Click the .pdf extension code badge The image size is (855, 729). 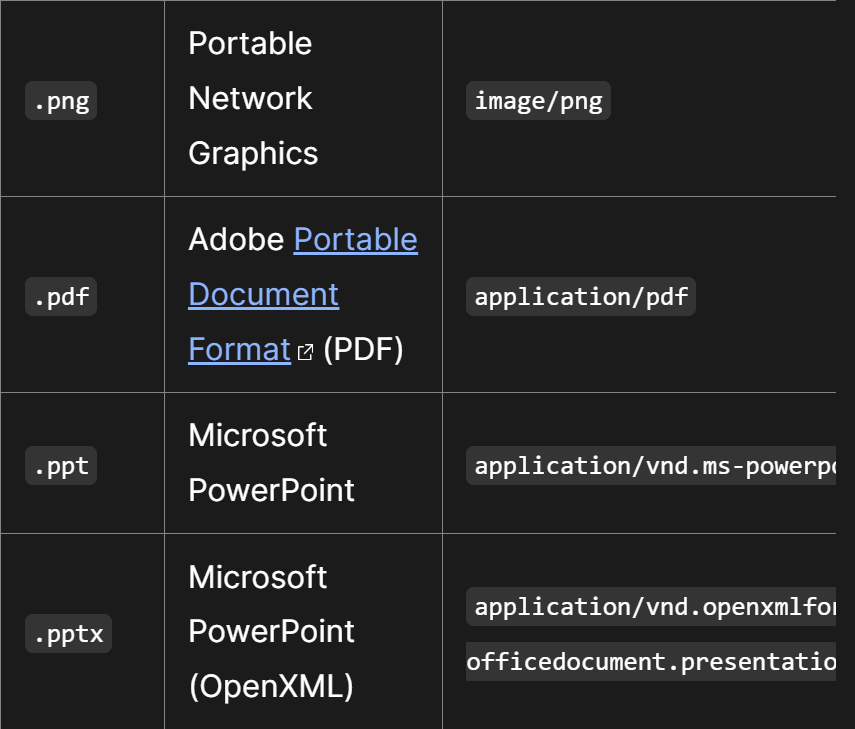(61, 297)
